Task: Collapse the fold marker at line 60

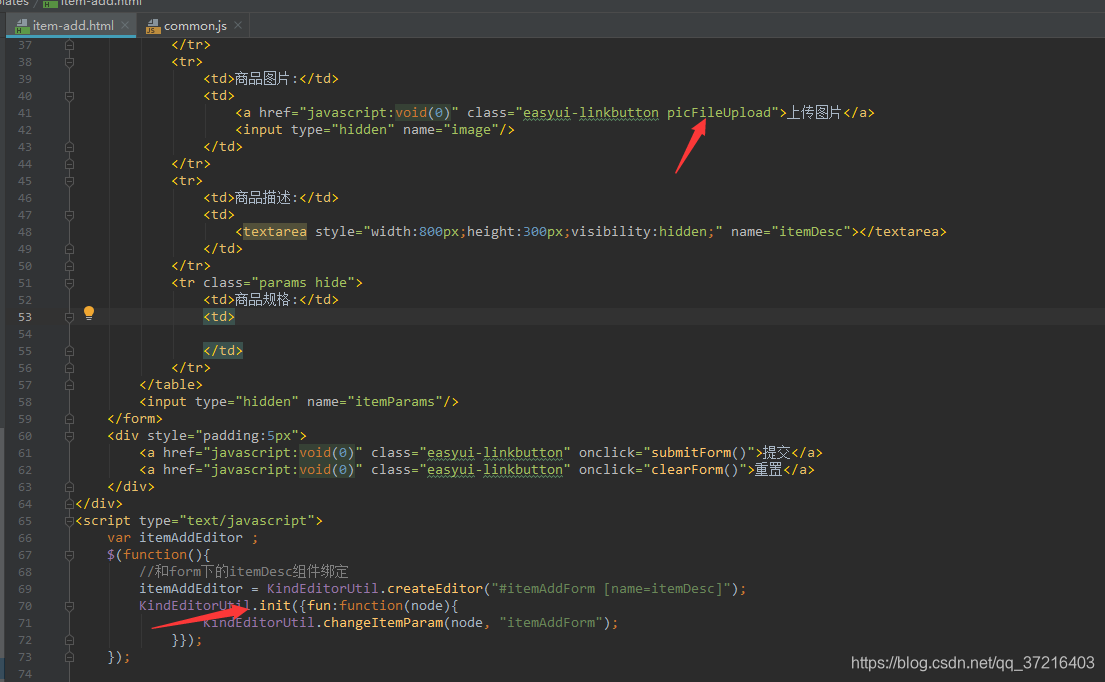Action: click(69, 436)
